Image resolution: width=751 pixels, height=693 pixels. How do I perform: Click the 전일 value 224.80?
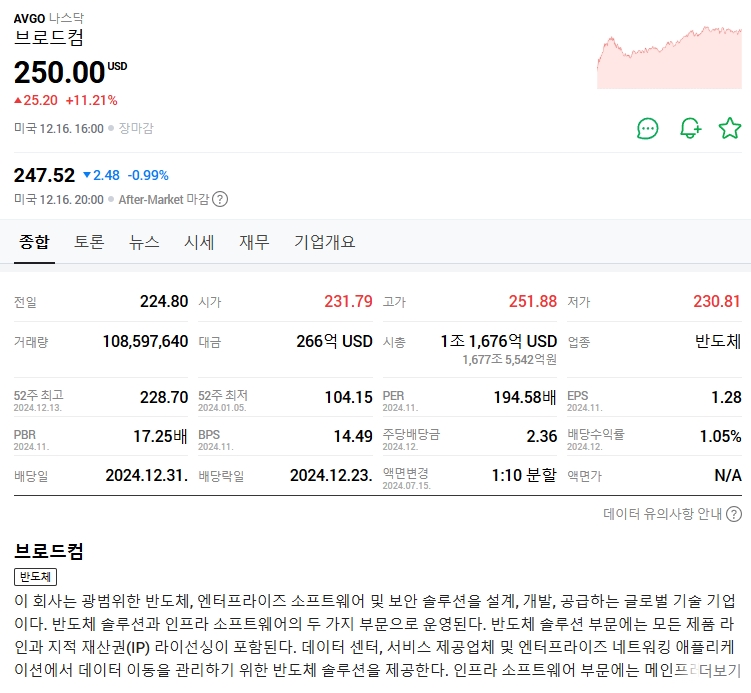pos(164,301)
